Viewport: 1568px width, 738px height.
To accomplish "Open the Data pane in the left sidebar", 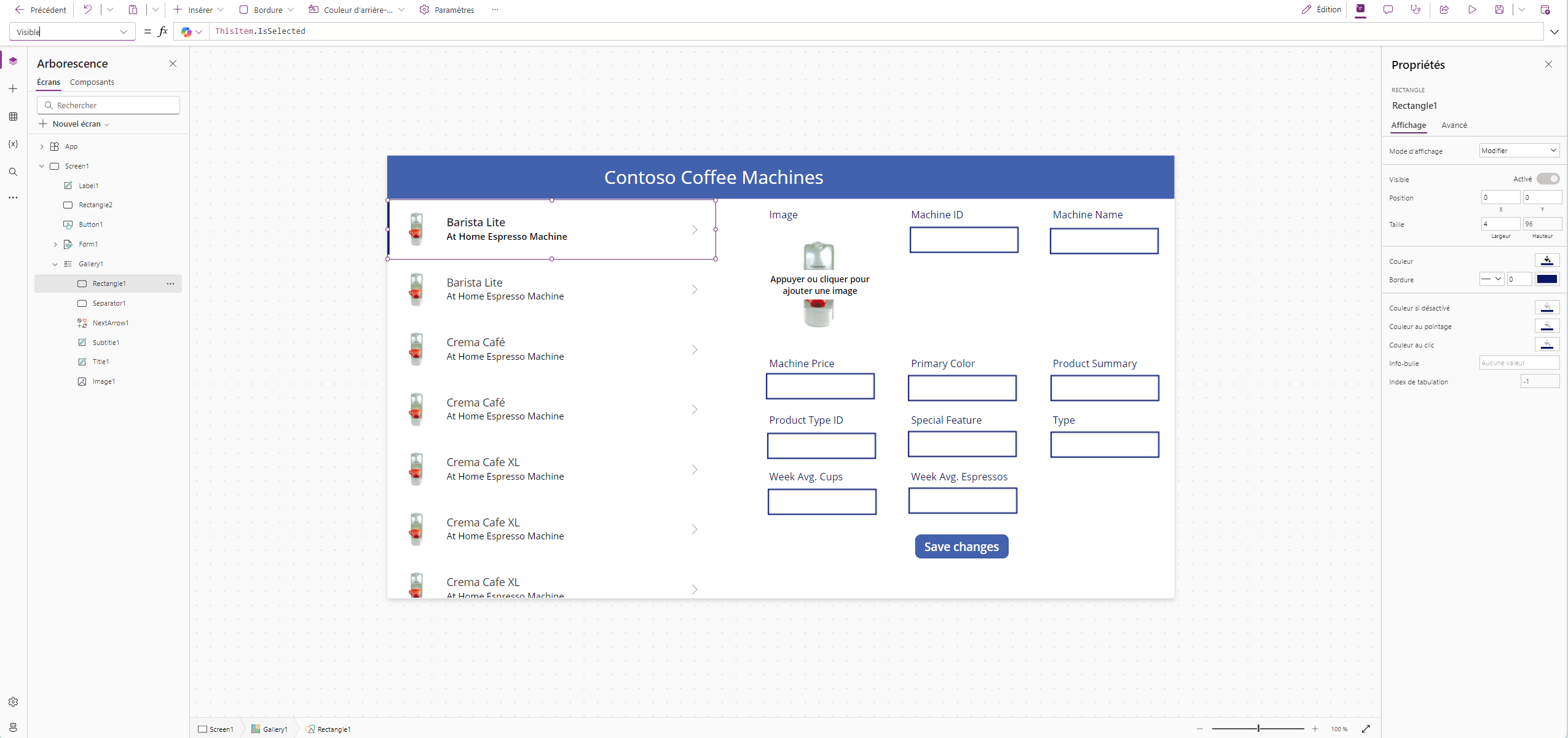I will [x=13, y=116].
